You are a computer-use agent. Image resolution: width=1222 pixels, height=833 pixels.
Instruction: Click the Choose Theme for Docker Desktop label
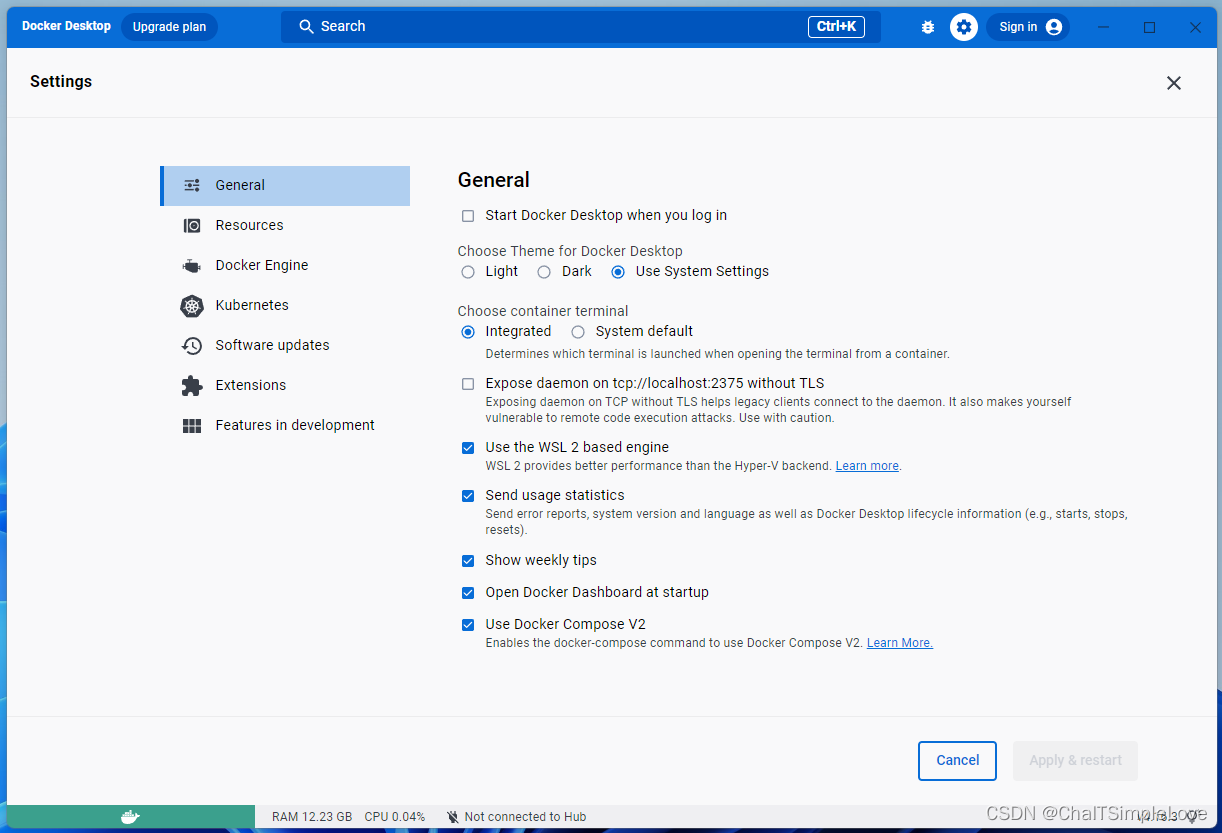pos(570,251)
